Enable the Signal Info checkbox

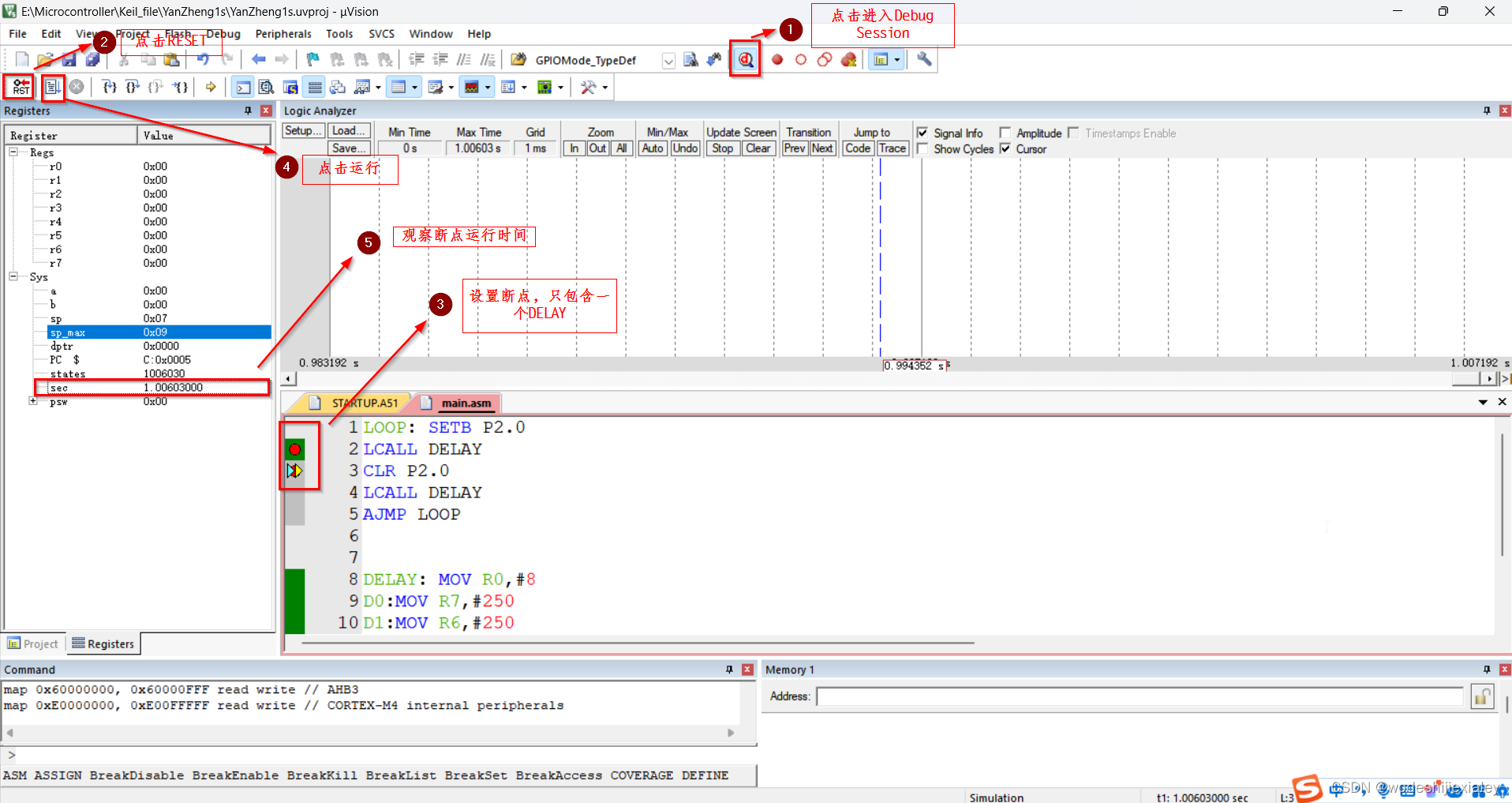923,133
